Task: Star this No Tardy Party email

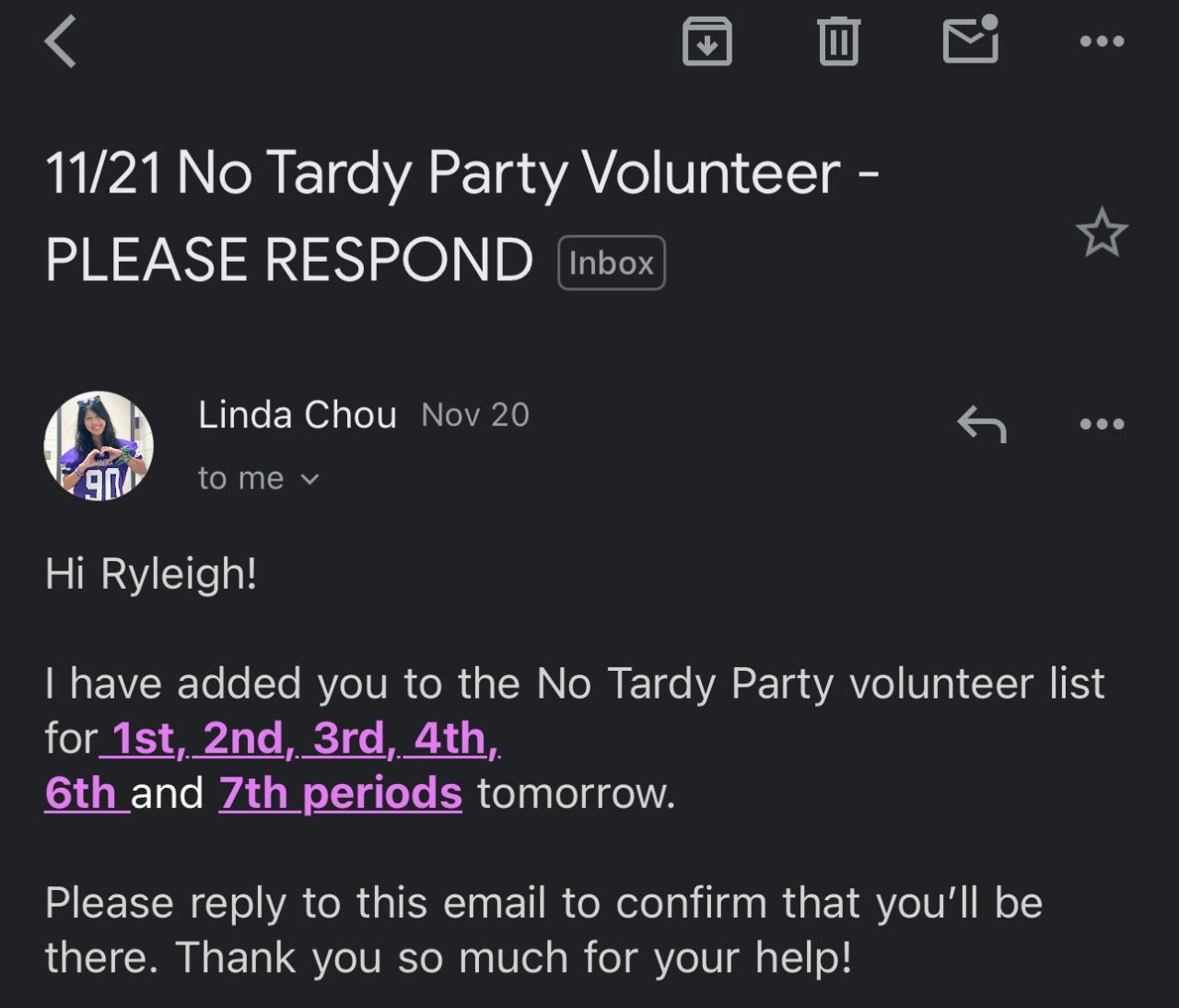Action: click(1102, 233)
